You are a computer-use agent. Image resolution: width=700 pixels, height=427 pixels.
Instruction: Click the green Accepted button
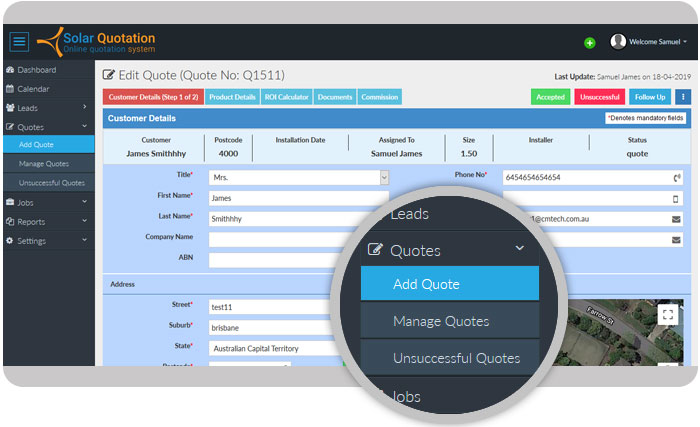point(550,97)
